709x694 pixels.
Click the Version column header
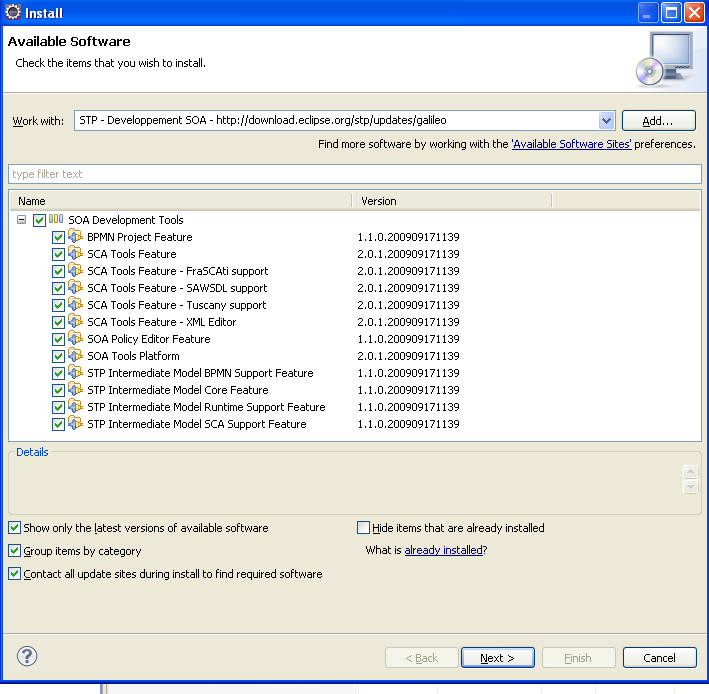click(450, 201)
